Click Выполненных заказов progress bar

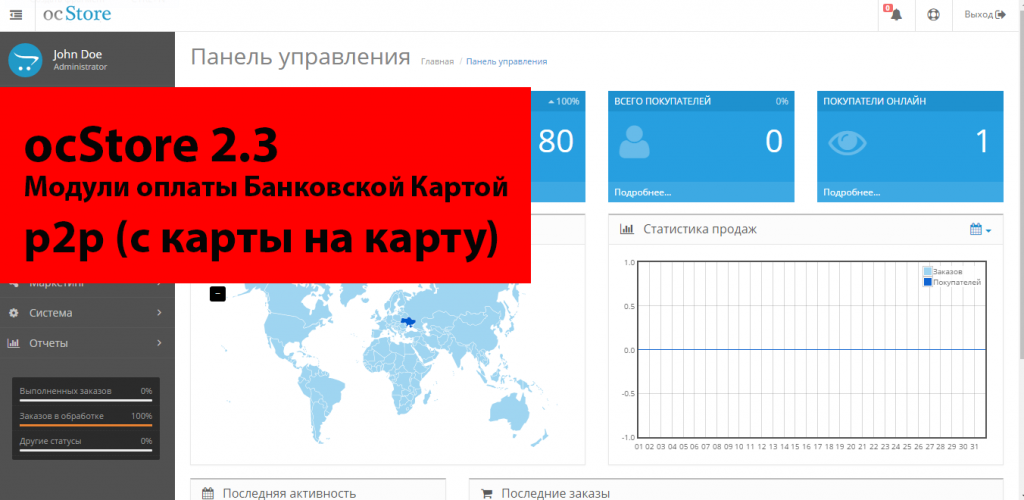[86, 400]
